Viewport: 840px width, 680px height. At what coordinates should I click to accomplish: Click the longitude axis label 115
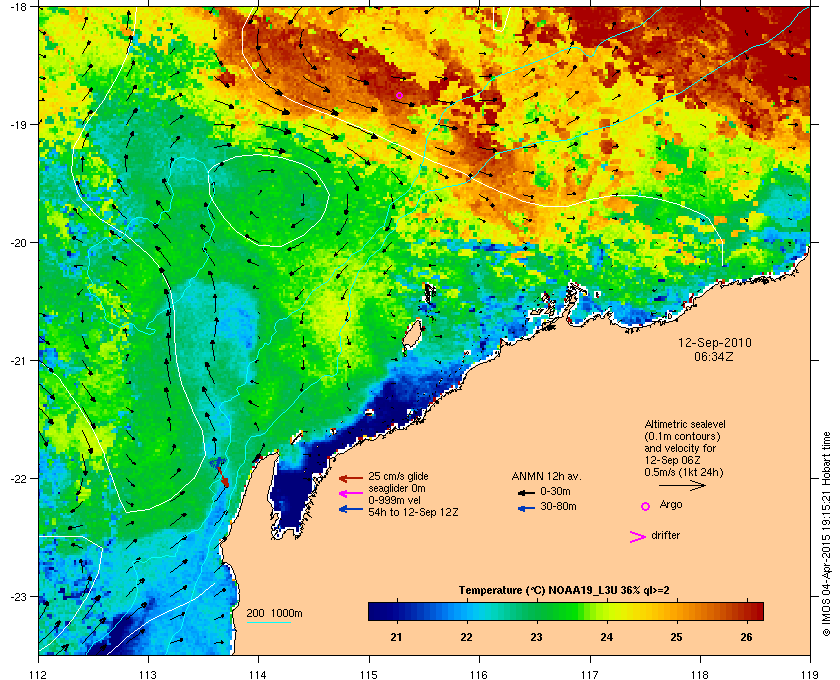point(369,674)
